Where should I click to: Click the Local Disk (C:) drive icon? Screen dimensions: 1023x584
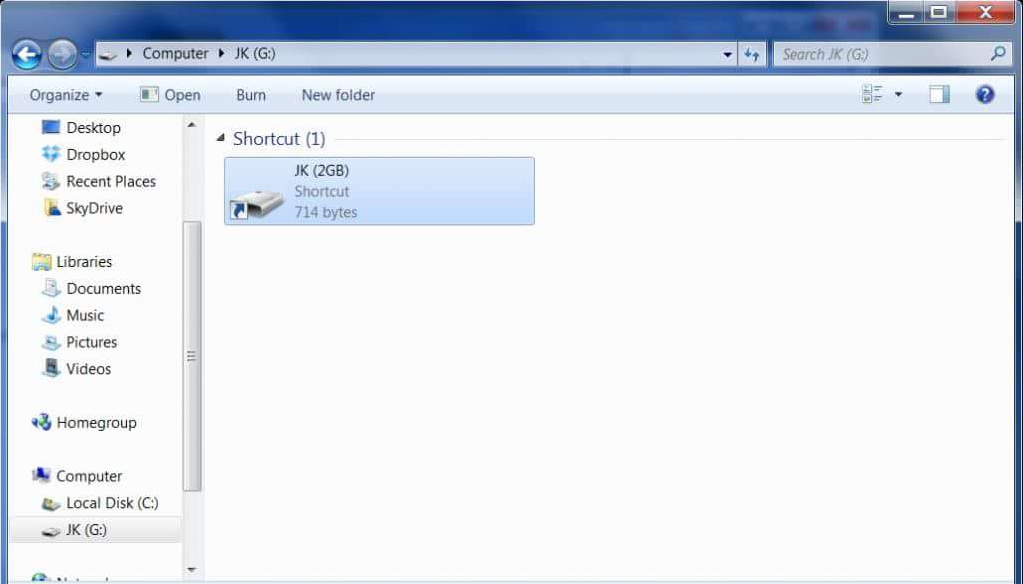pos(51,504)
